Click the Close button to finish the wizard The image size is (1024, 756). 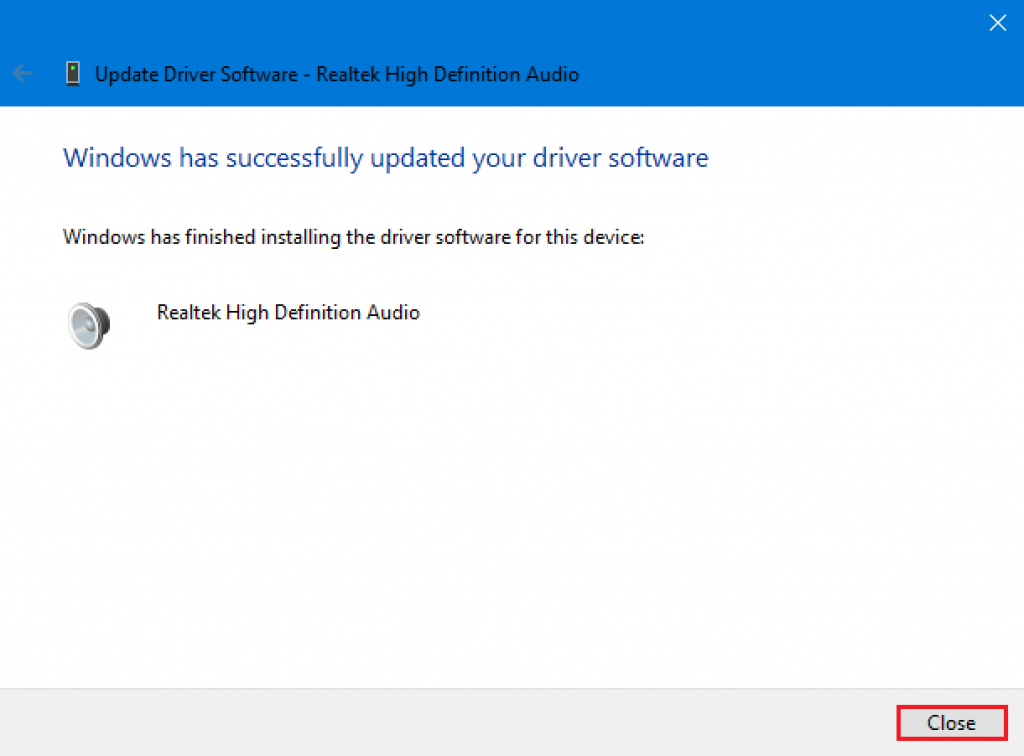(950, 723)
